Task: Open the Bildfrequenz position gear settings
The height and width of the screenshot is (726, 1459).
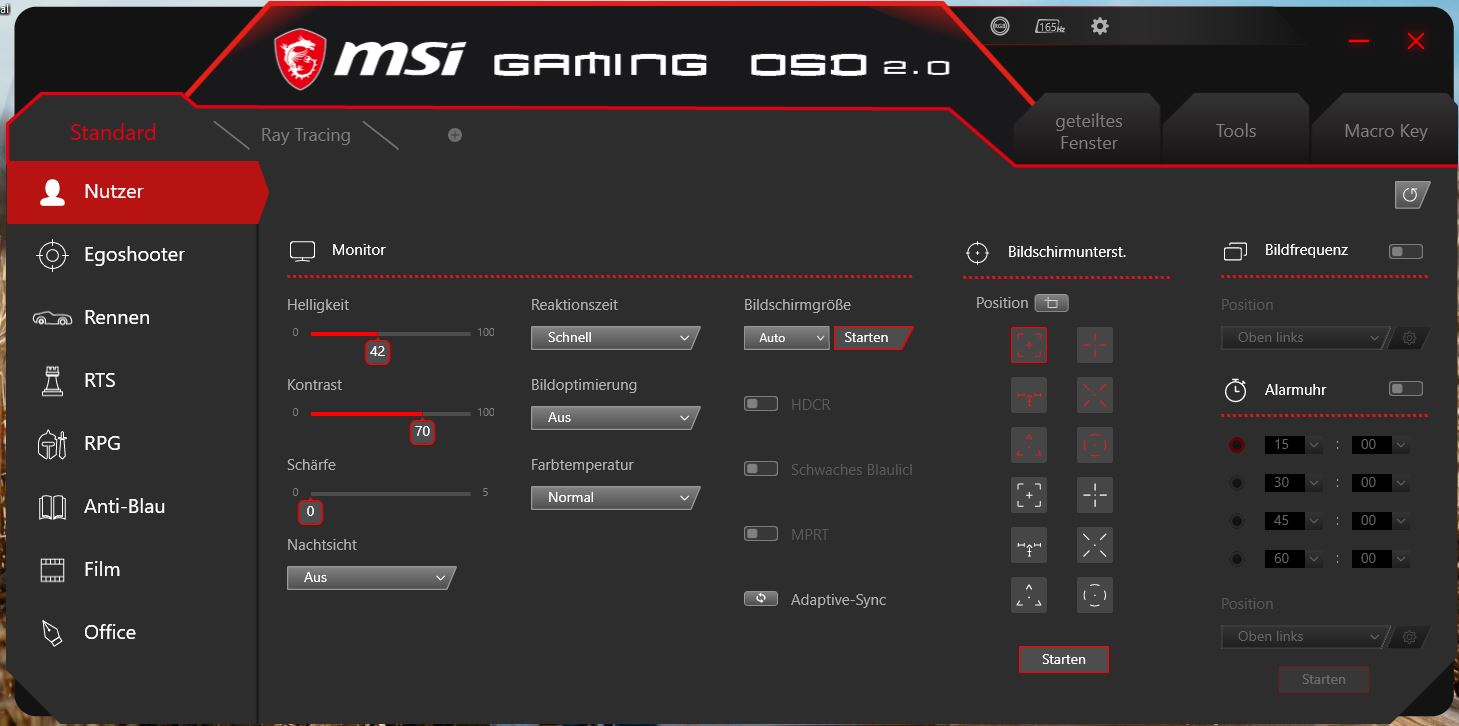Action: pos(1410,338)
